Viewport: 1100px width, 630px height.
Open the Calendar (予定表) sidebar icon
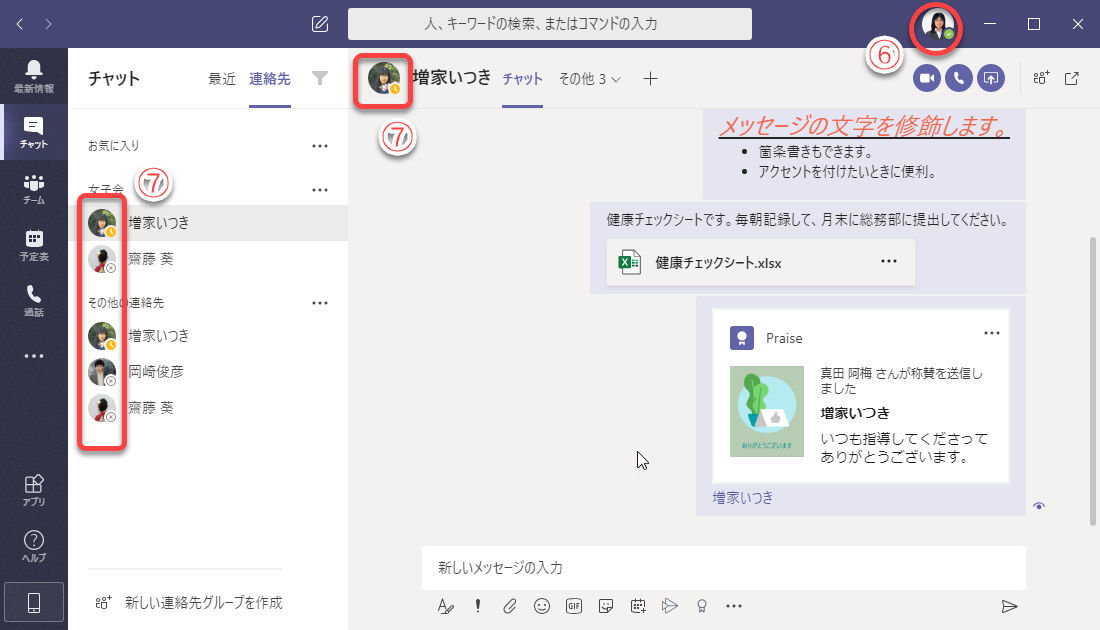(x=34, y=245)
